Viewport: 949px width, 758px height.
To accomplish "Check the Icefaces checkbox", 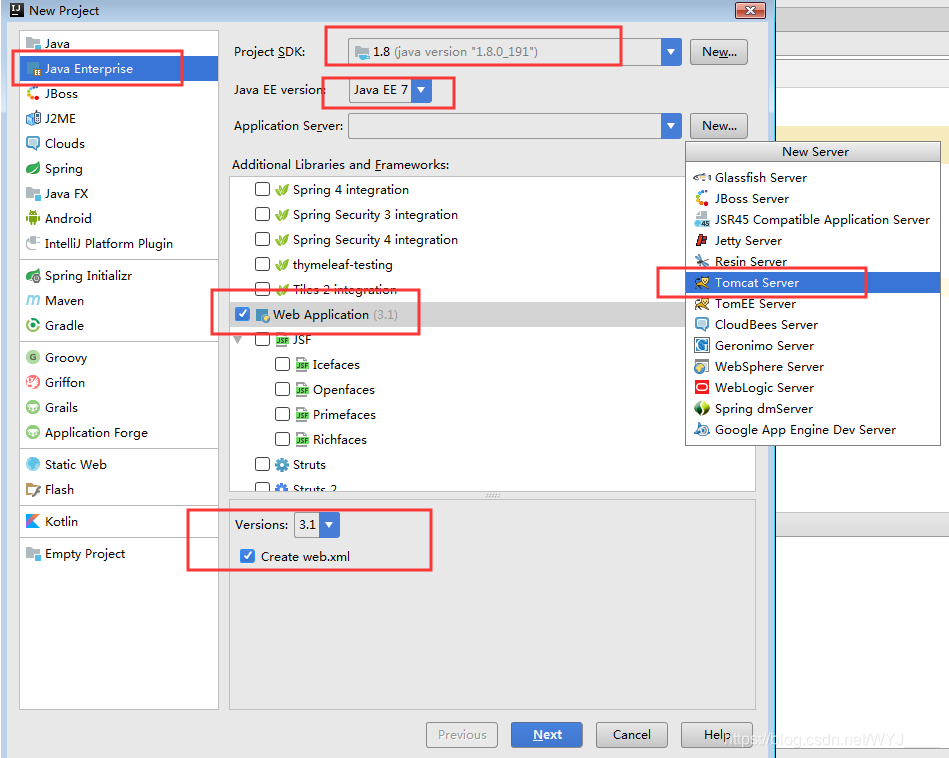I will pos(283,364).
